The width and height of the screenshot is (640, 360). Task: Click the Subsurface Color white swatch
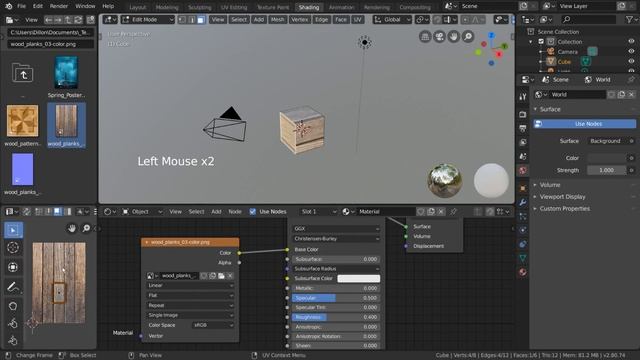click(359, 278)
